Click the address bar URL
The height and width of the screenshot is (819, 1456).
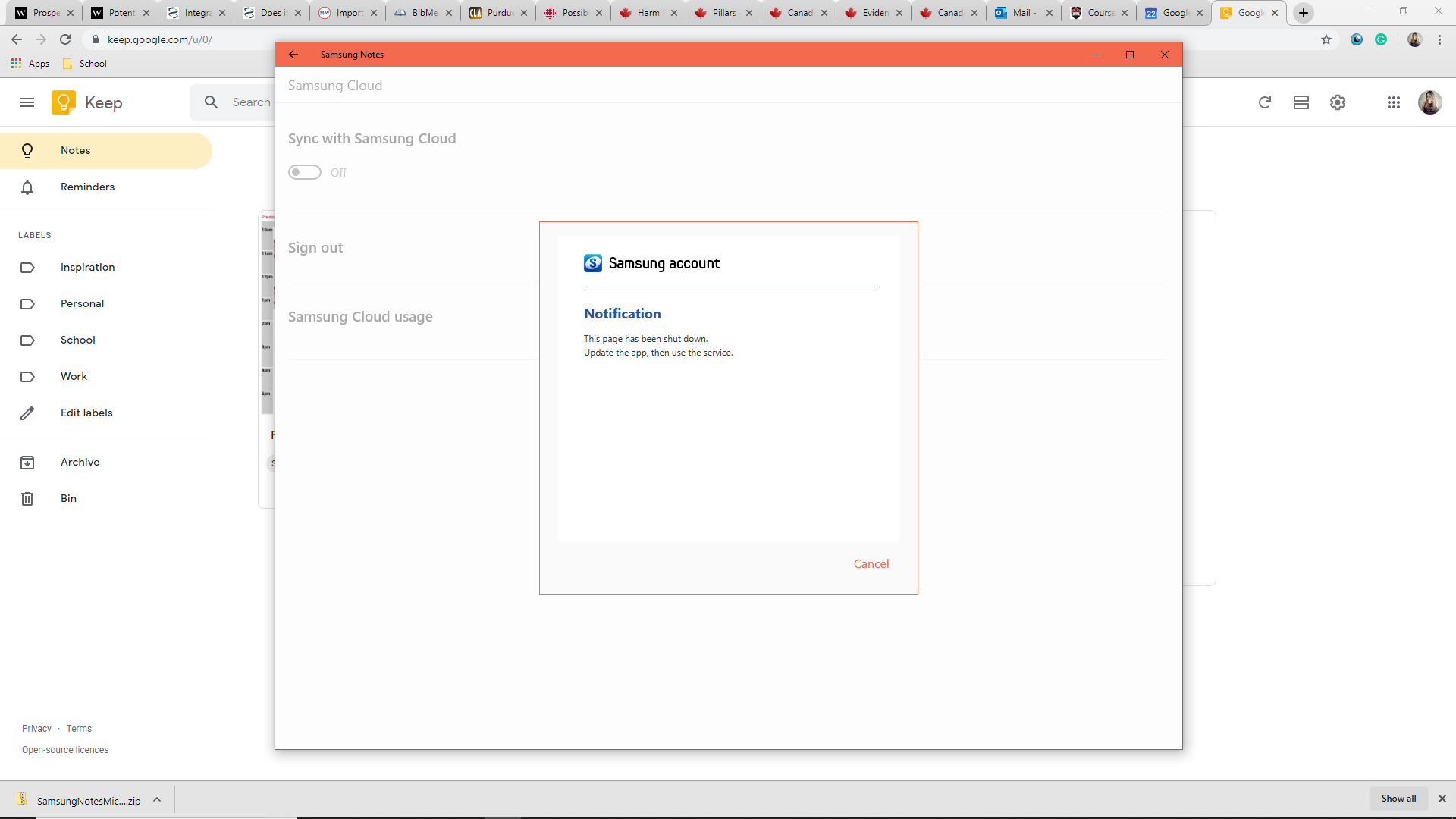[159, 39]
